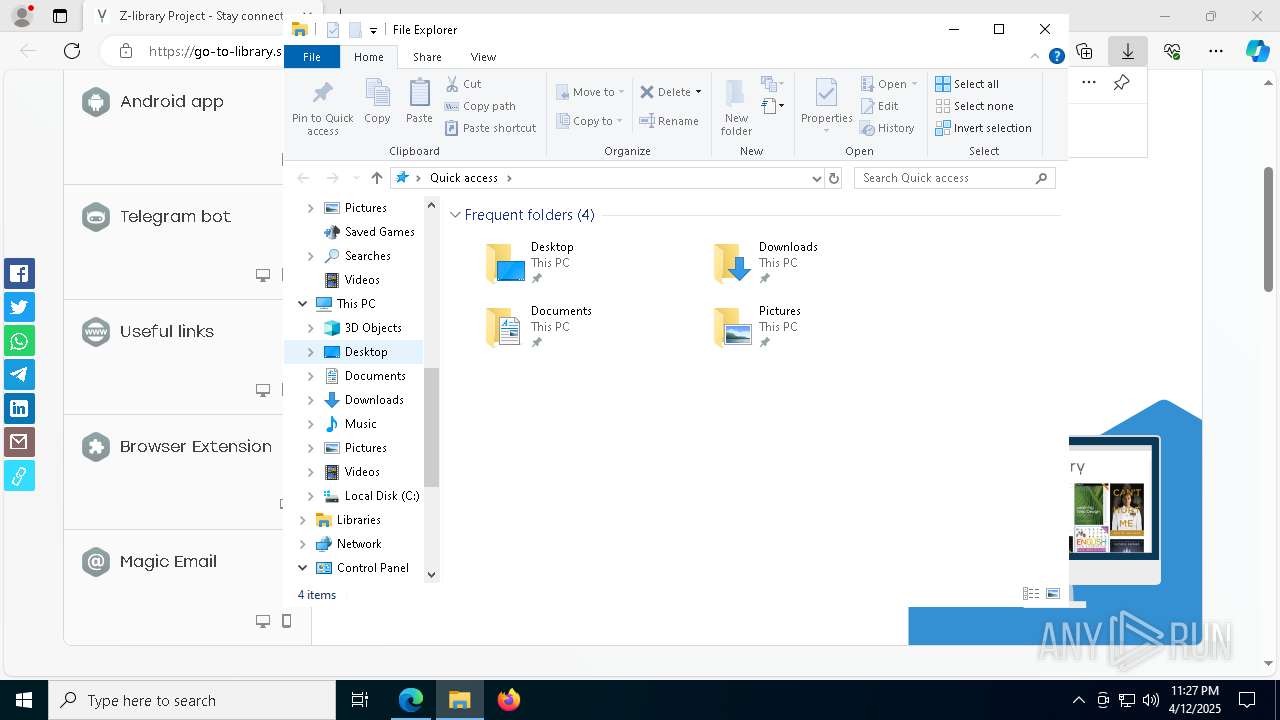Expand the Searches tree node
Viewport: 1280px width, 720px height.
tap(311, 256)
